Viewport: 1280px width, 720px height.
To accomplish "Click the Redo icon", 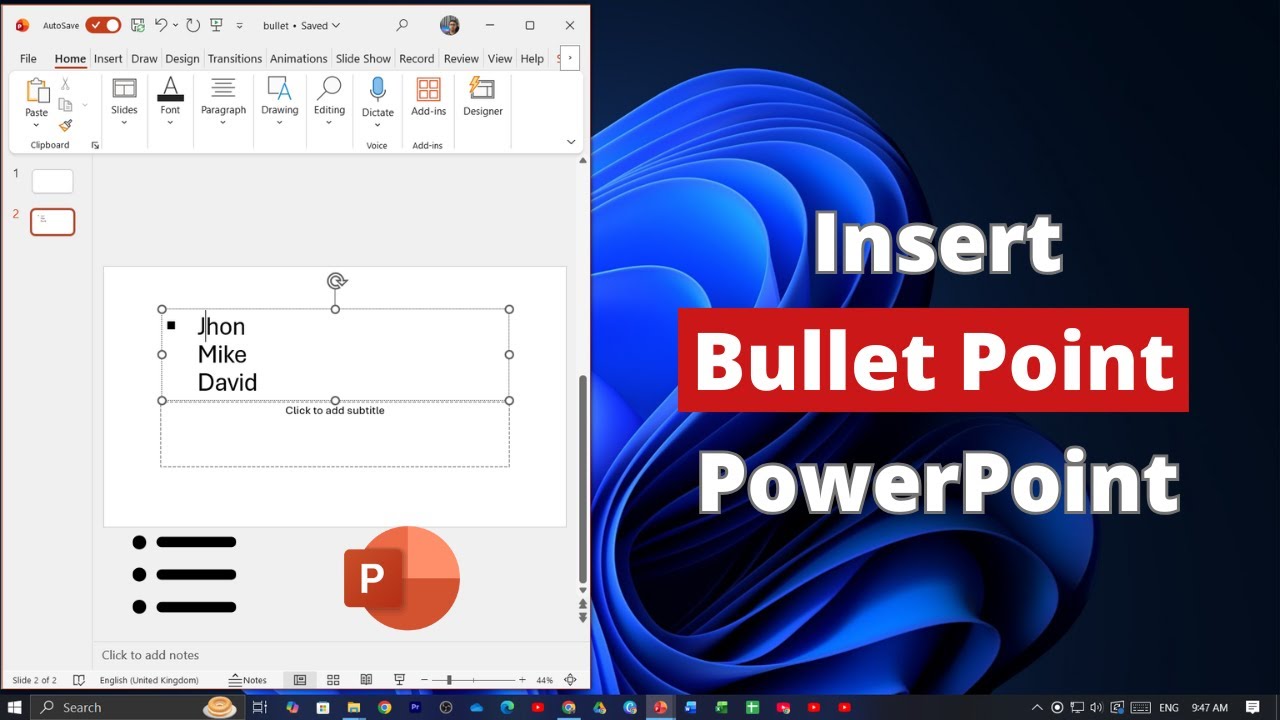I will click(x=193, y=25).
